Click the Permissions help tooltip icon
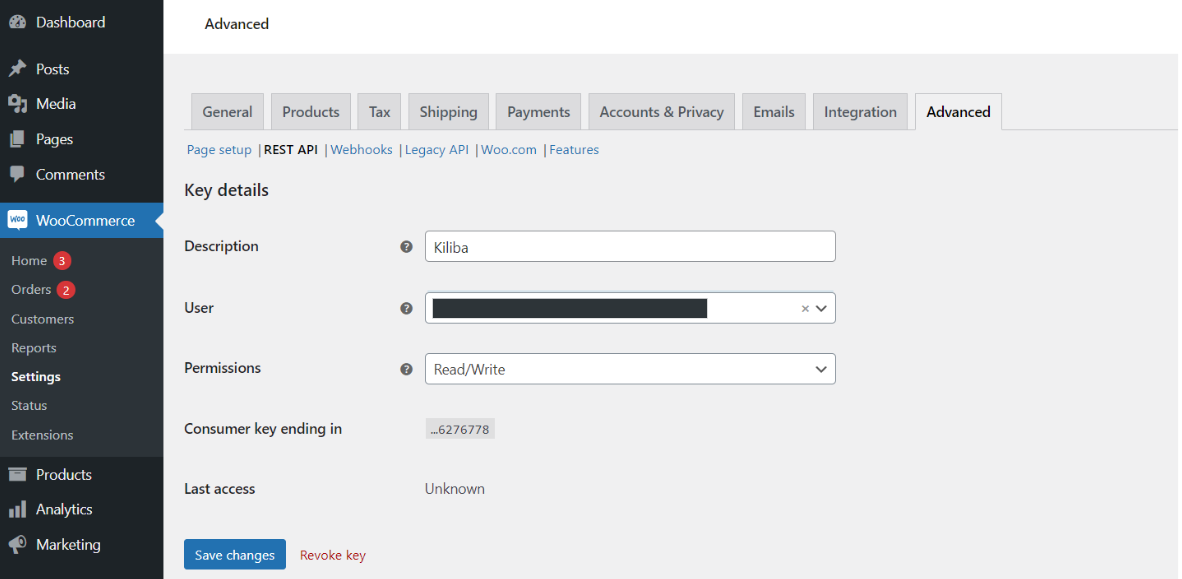 tap(406, 369)
